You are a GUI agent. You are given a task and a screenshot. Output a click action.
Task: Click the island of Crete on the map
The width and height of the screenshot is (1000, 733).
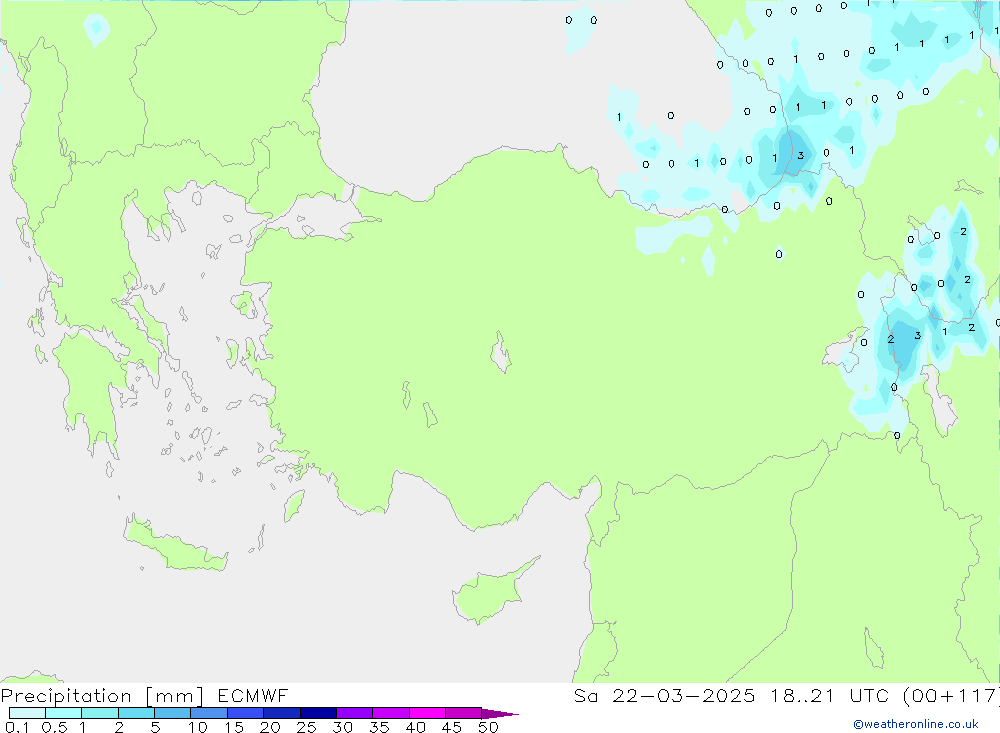click(x=175, y=545)
